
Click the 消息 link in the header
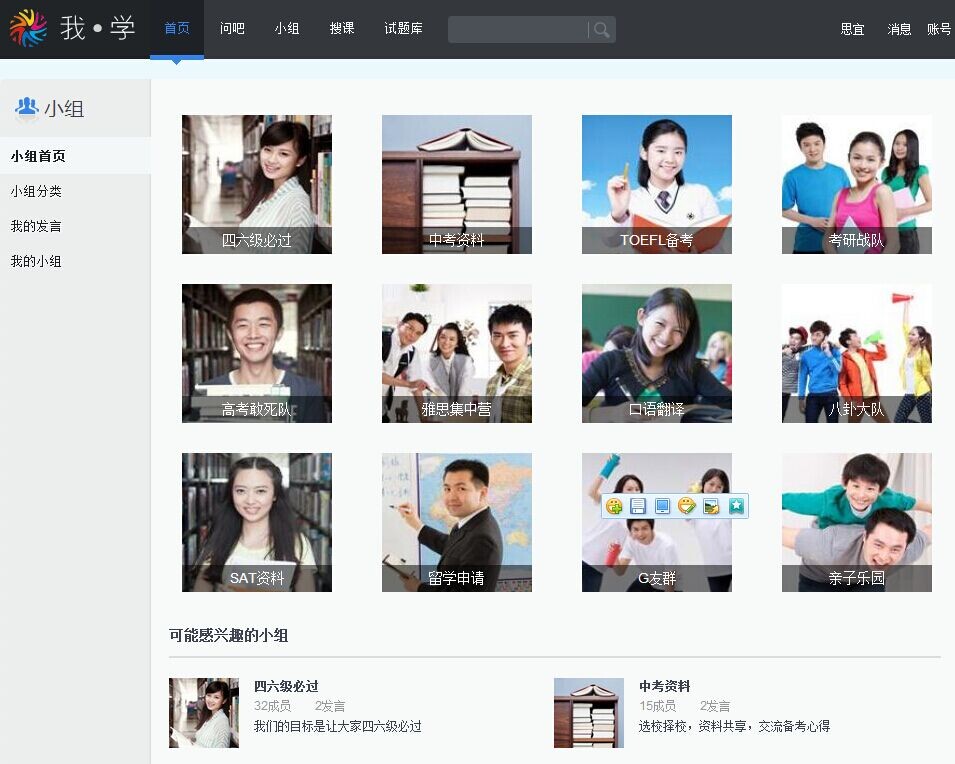pyautogui.click(x=899, y=30)
